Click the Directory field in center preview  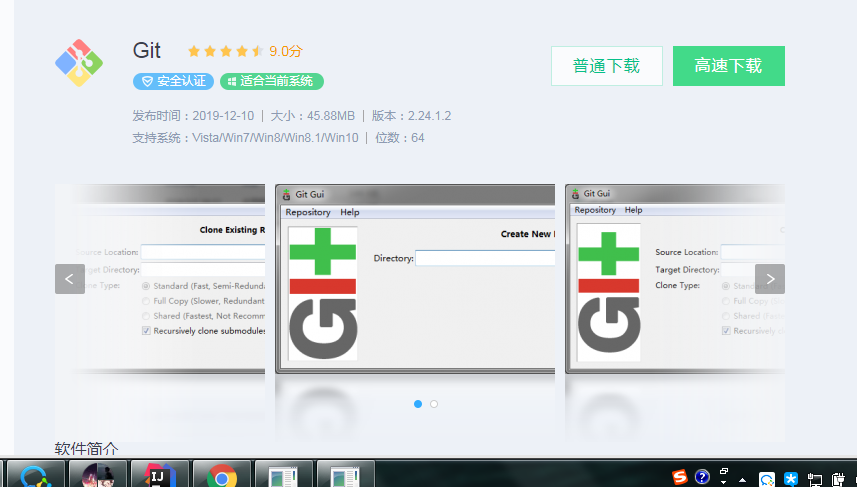pos(485,258)
